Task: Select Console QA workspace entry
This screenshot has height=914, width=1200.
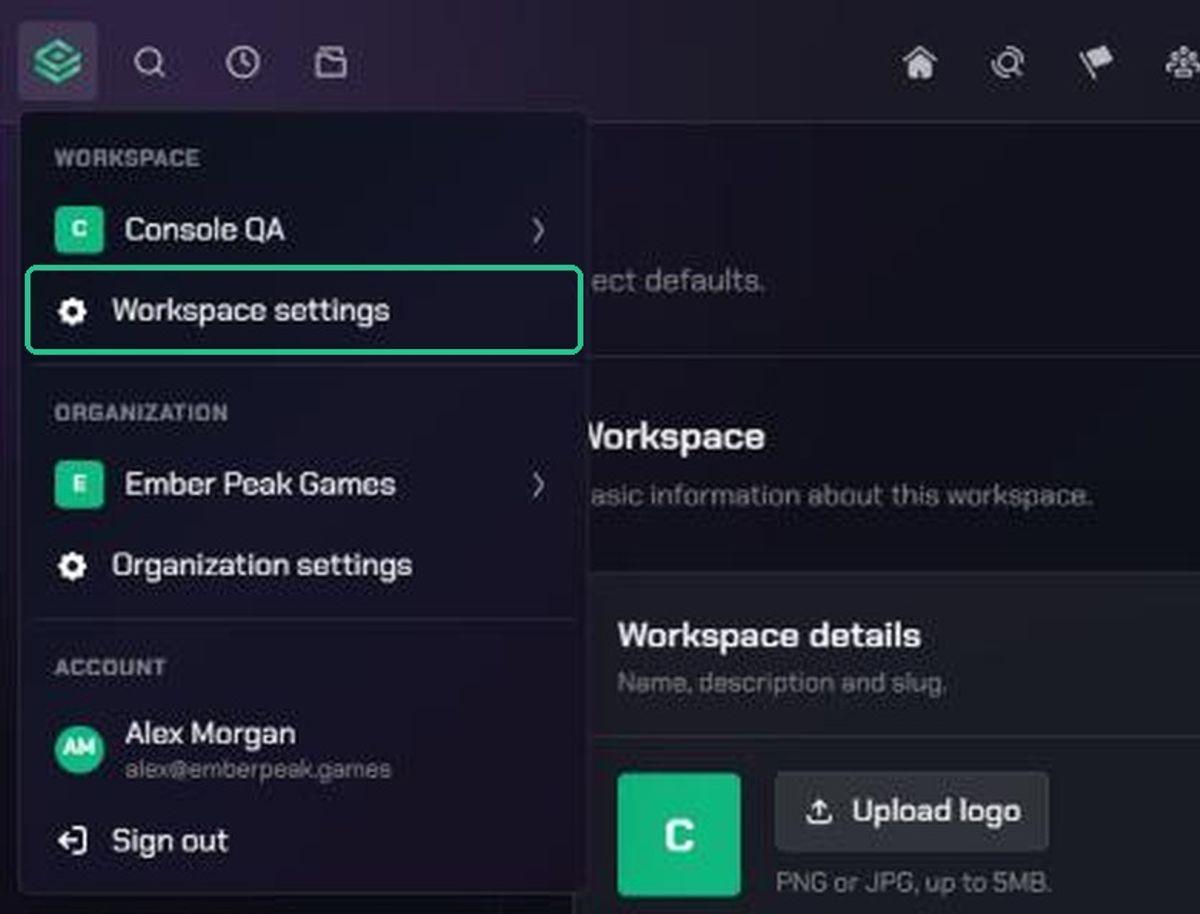Action: tap(303, 230)
